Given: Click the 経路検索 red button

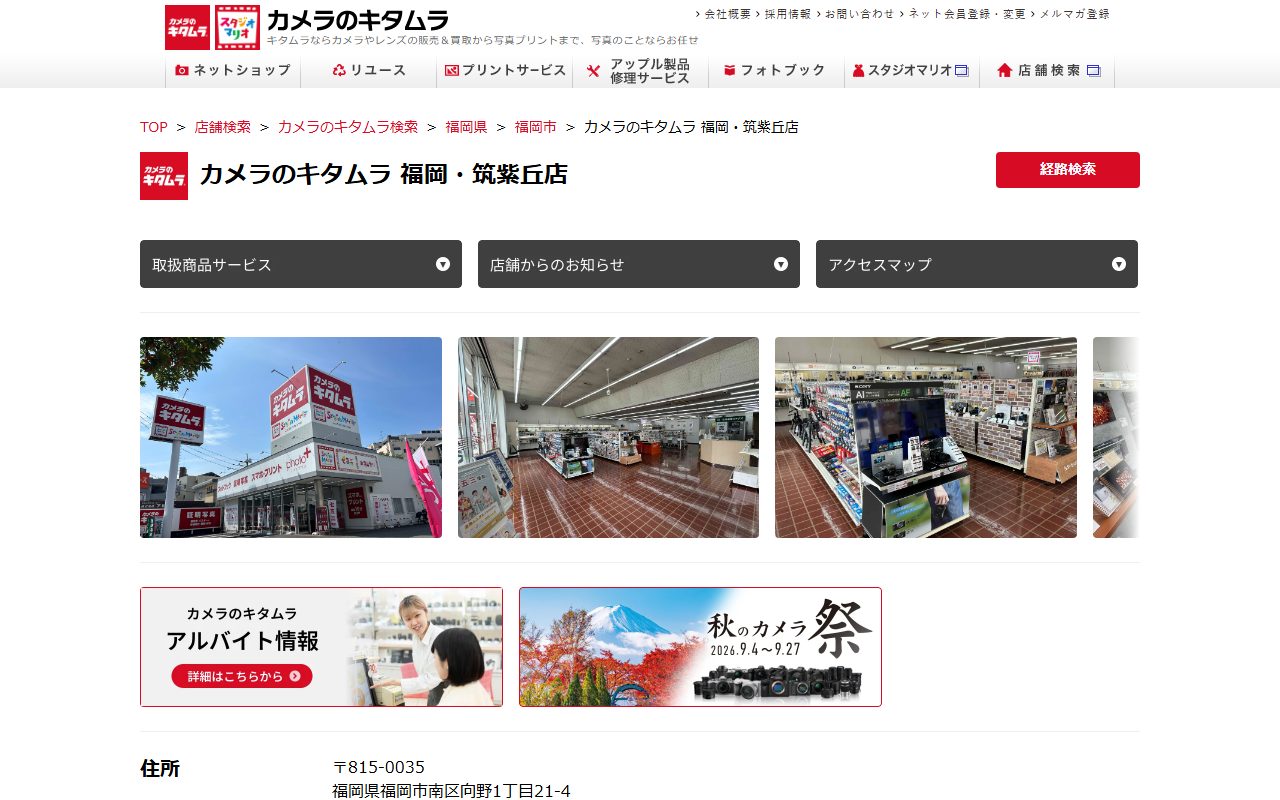Looking at the screenshot, I should click(x=1068, y=170).
